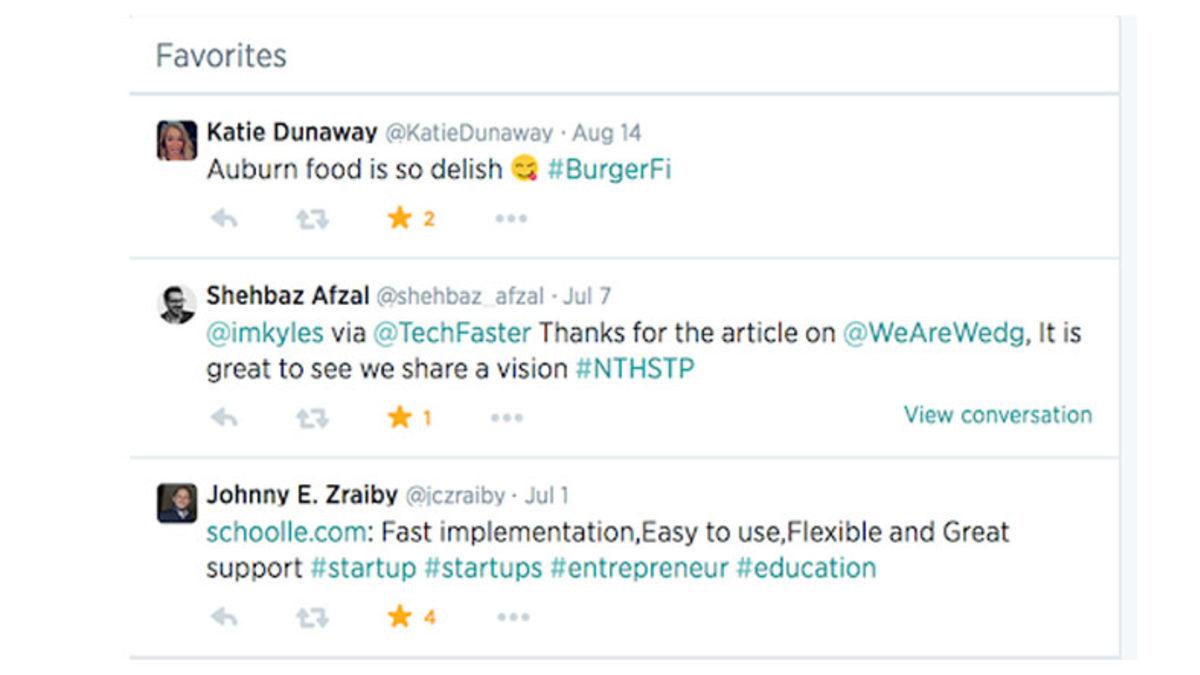Viewport: 1200px width, 675px height.
Task: Open the #entrepreneur hashtag
Action: tap(639, 568)
